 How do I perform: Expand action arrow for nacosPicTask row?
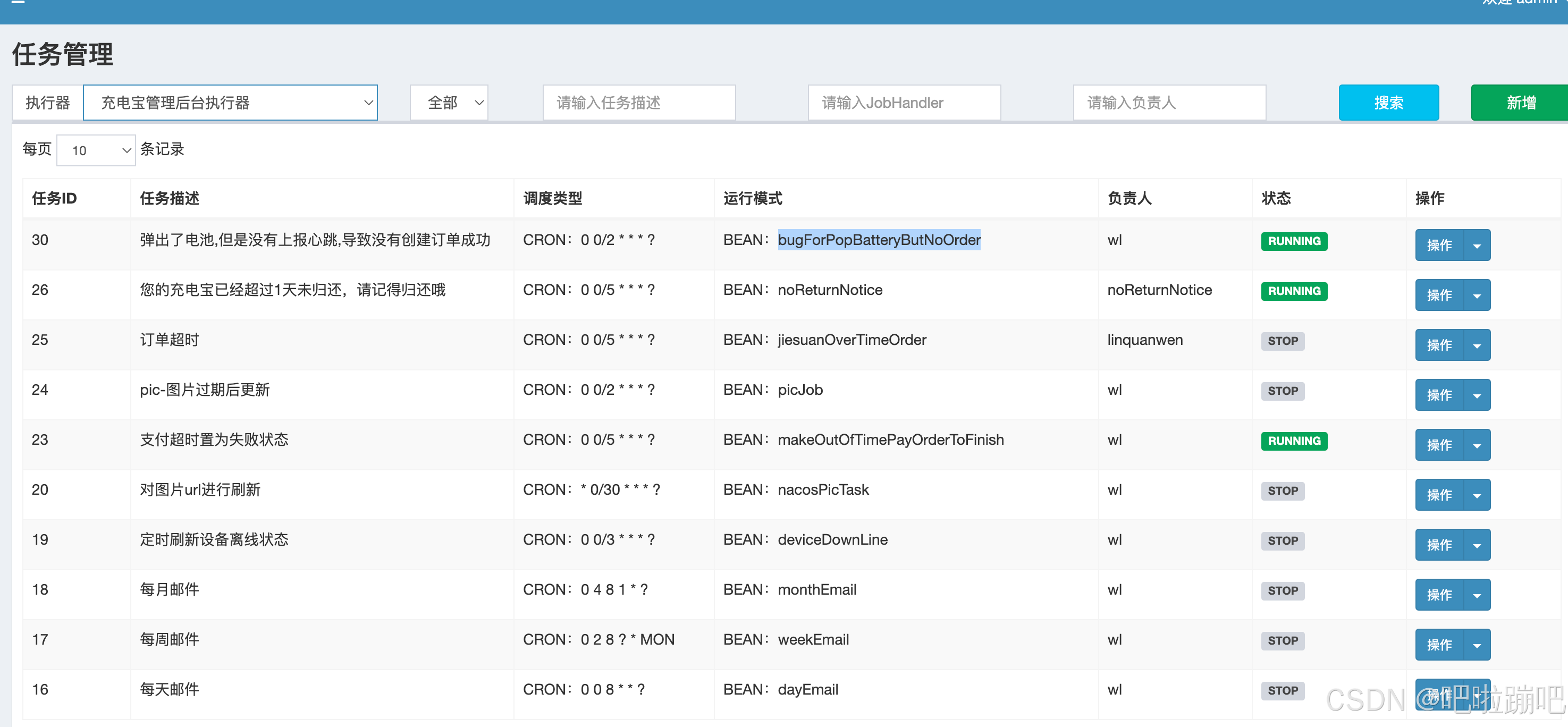click(1477, 495)
